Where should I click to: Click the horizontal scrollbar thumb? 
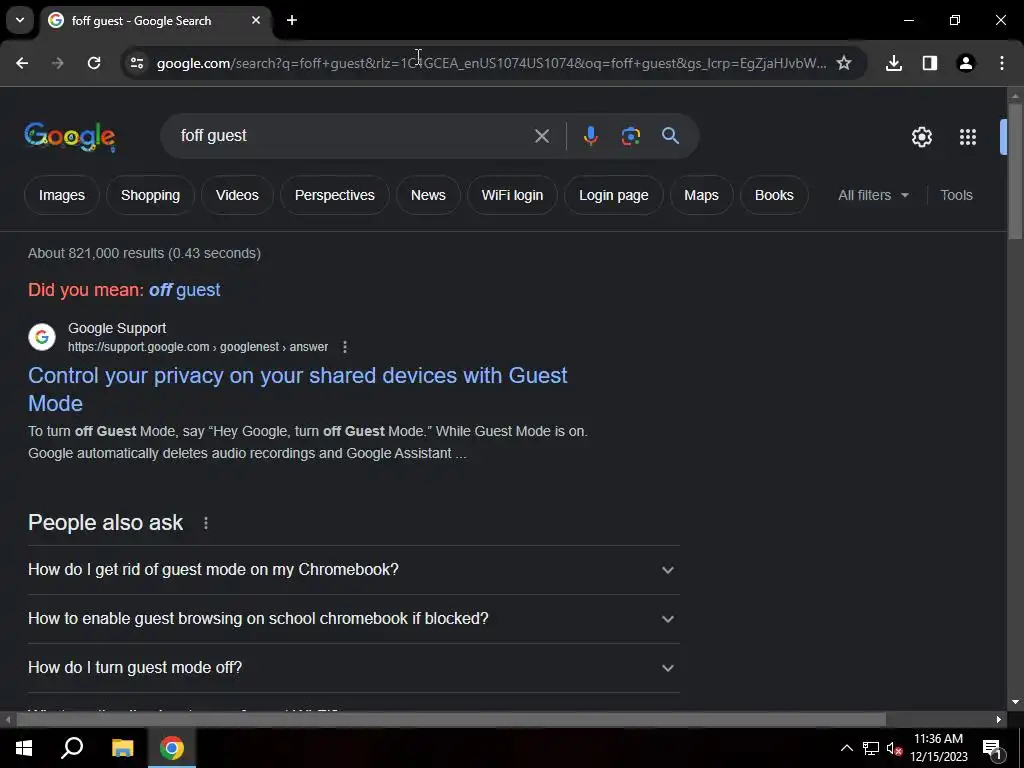[451, 720]
